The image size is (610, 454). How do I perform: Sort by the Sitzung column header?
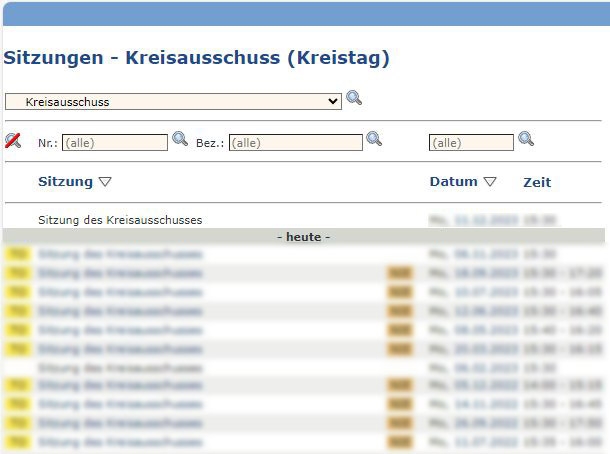click(x=65, y=182)
